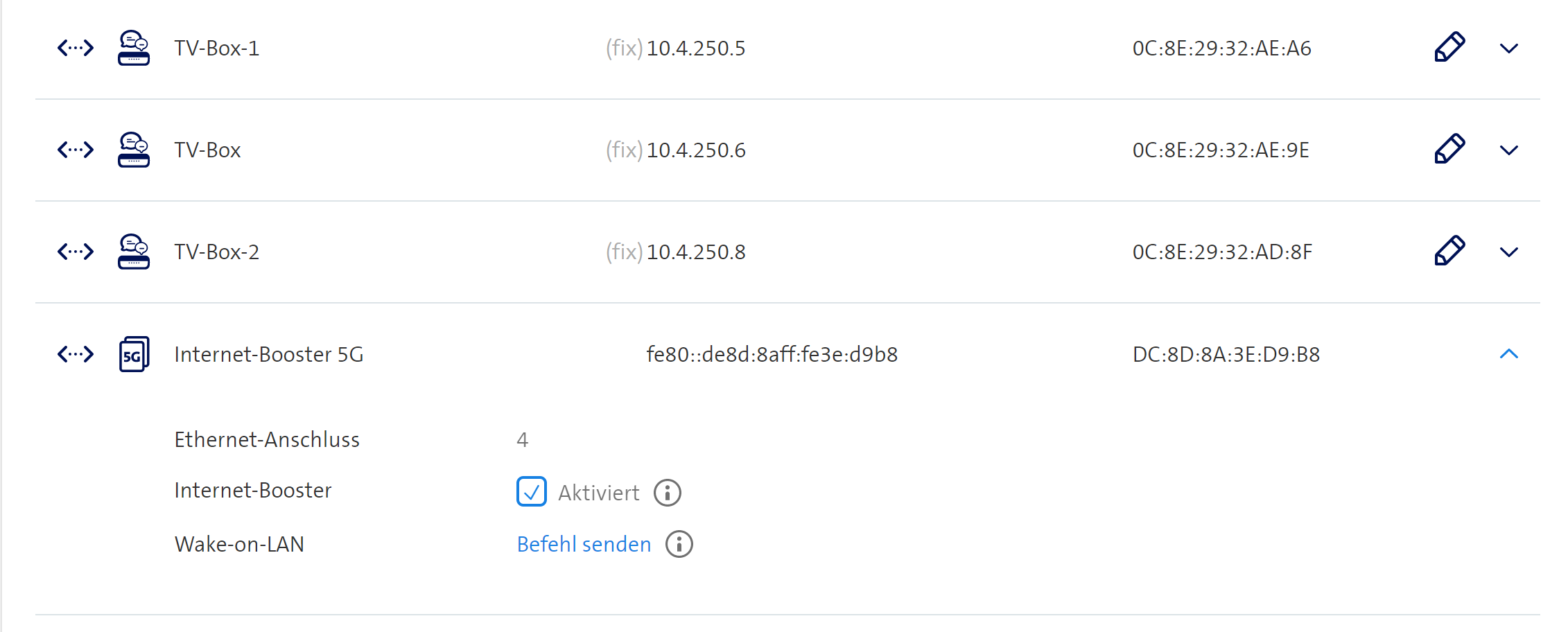Click the pencil icon for TV-Box-2
This screenshot has width=1568, height=632.
[1449, 251]
